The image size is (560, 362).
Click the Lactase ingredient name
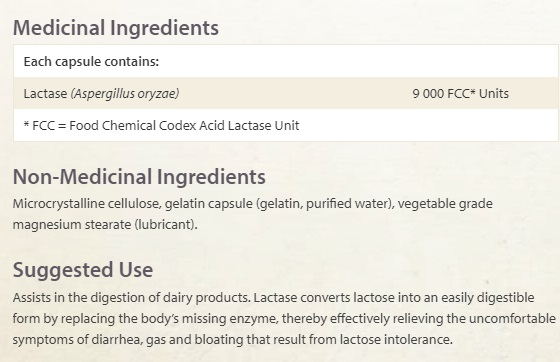coord(45,94)
